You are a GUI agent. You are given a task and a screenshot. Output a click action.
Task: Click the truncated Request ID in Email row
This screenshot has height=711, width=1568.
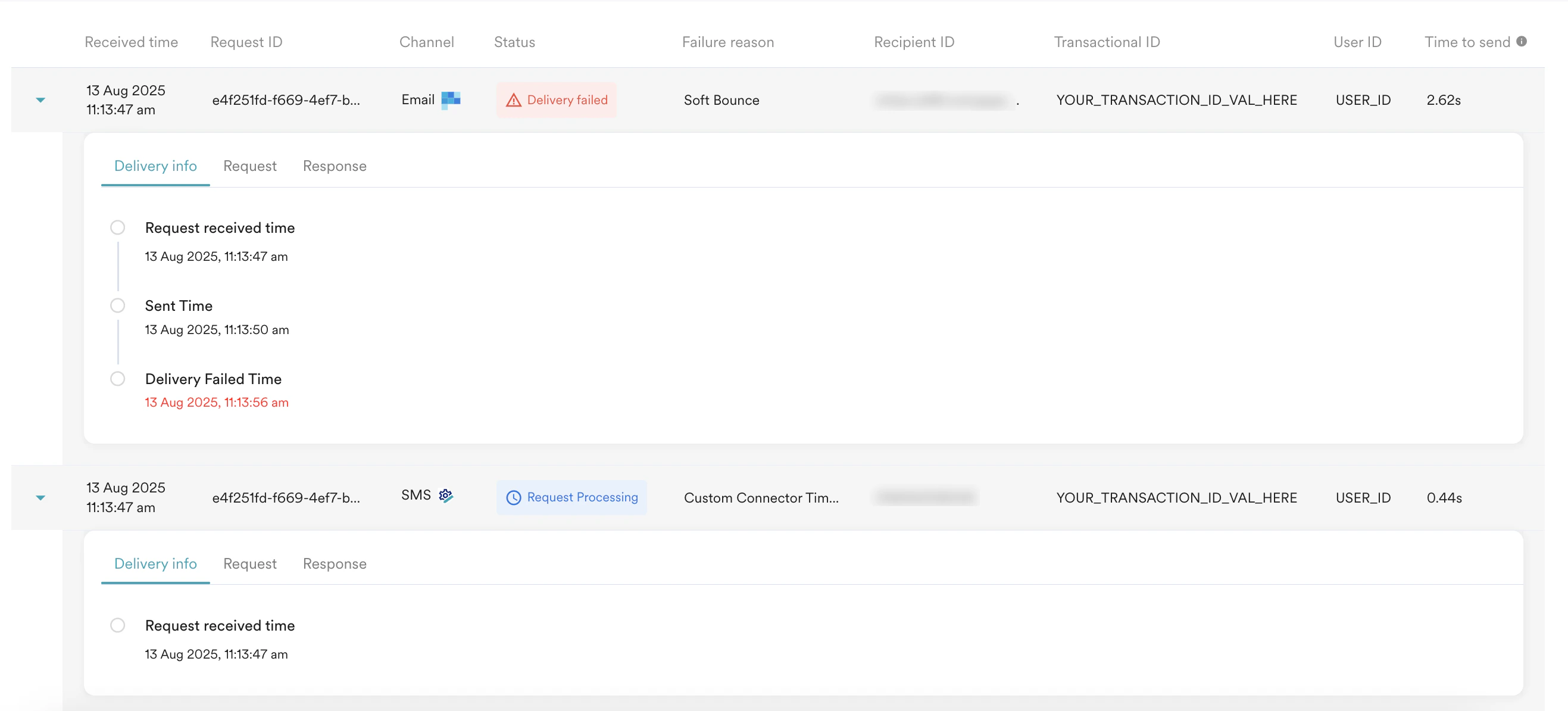[x=286, y=100]
